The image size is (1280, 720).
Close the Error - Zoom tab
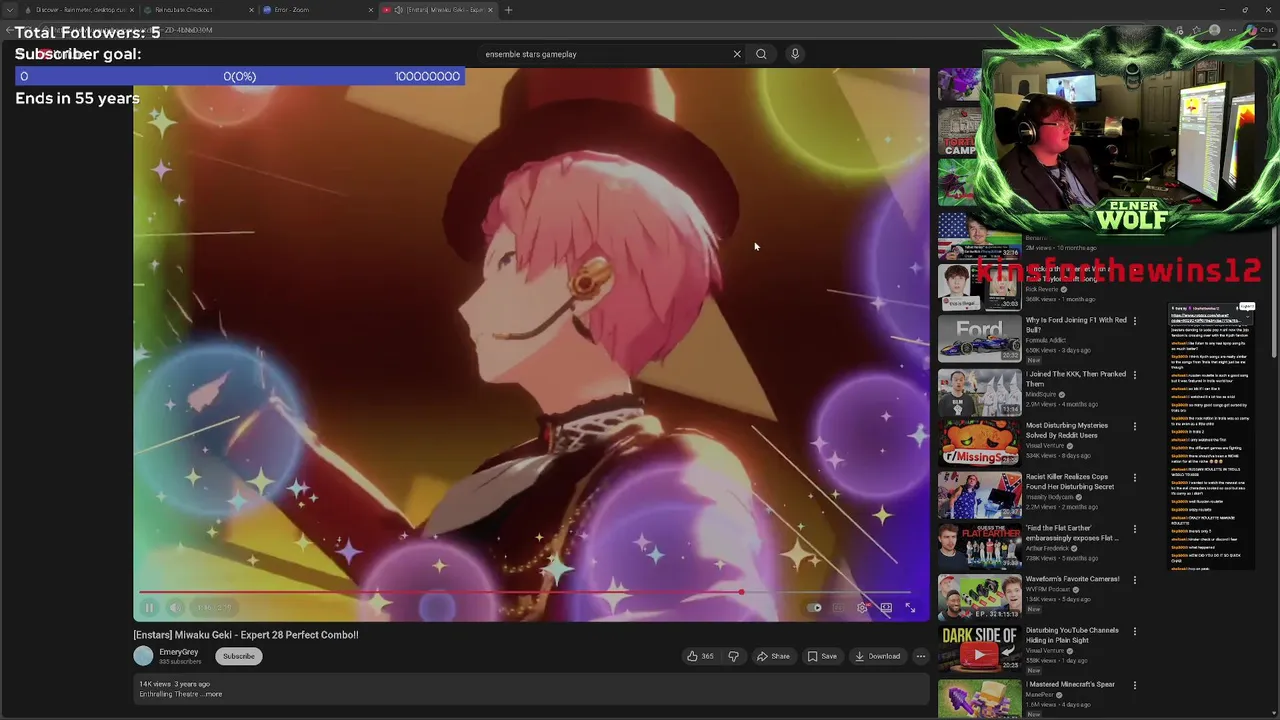point(371,10)
